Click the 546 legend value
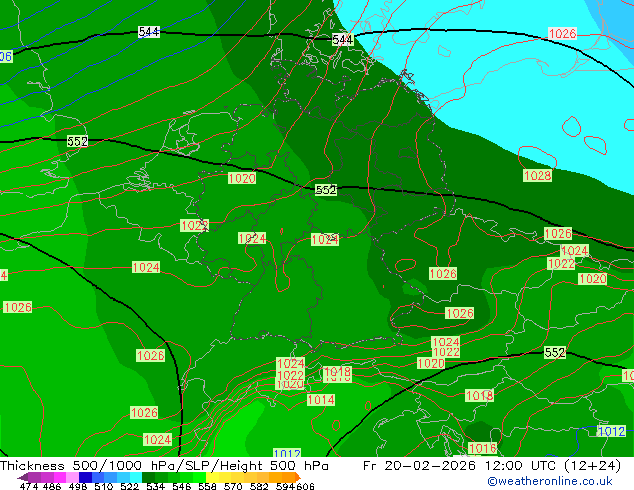This screenshot has height=490, width=634. coord(182,486)
